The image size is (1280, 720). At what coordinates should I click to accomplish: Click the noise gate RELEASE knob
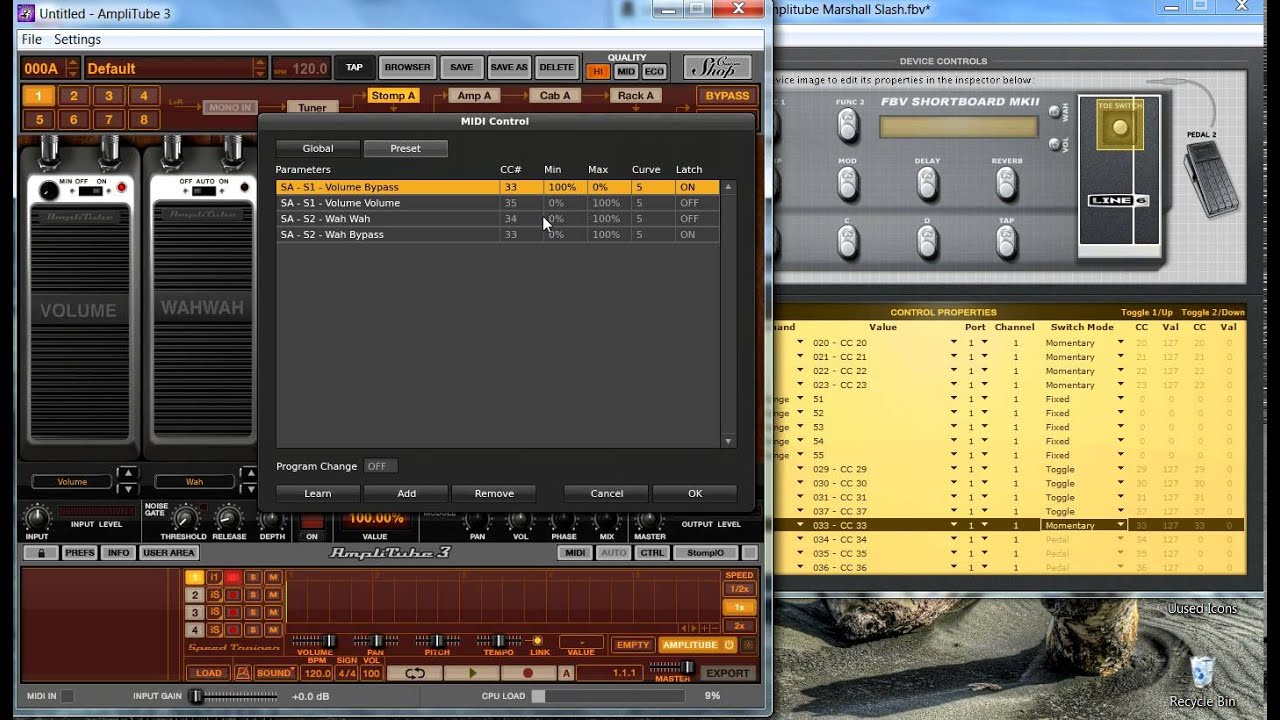[x=229, y=518]
